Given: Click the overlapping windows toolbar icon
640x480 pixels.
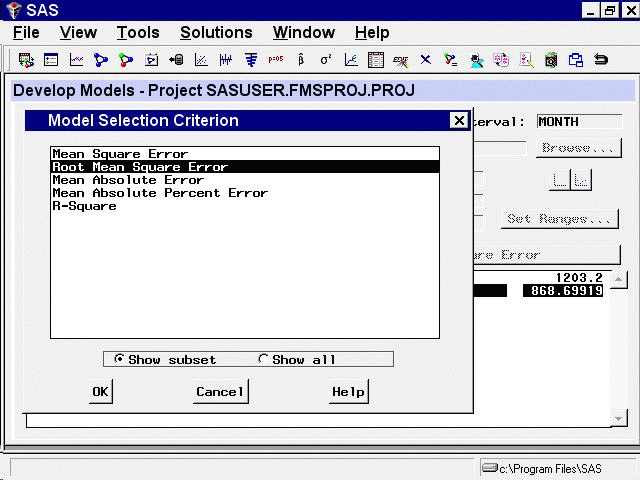Looking at the screenshot, I should (576, 60).
